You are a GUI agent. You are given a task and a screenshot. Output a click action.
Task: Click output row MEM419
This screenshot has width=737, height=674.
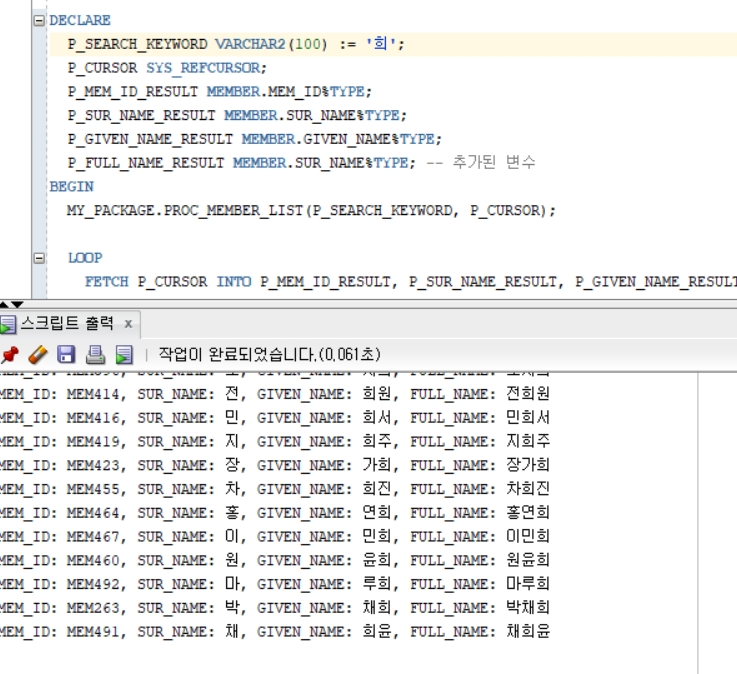[274, 441]
